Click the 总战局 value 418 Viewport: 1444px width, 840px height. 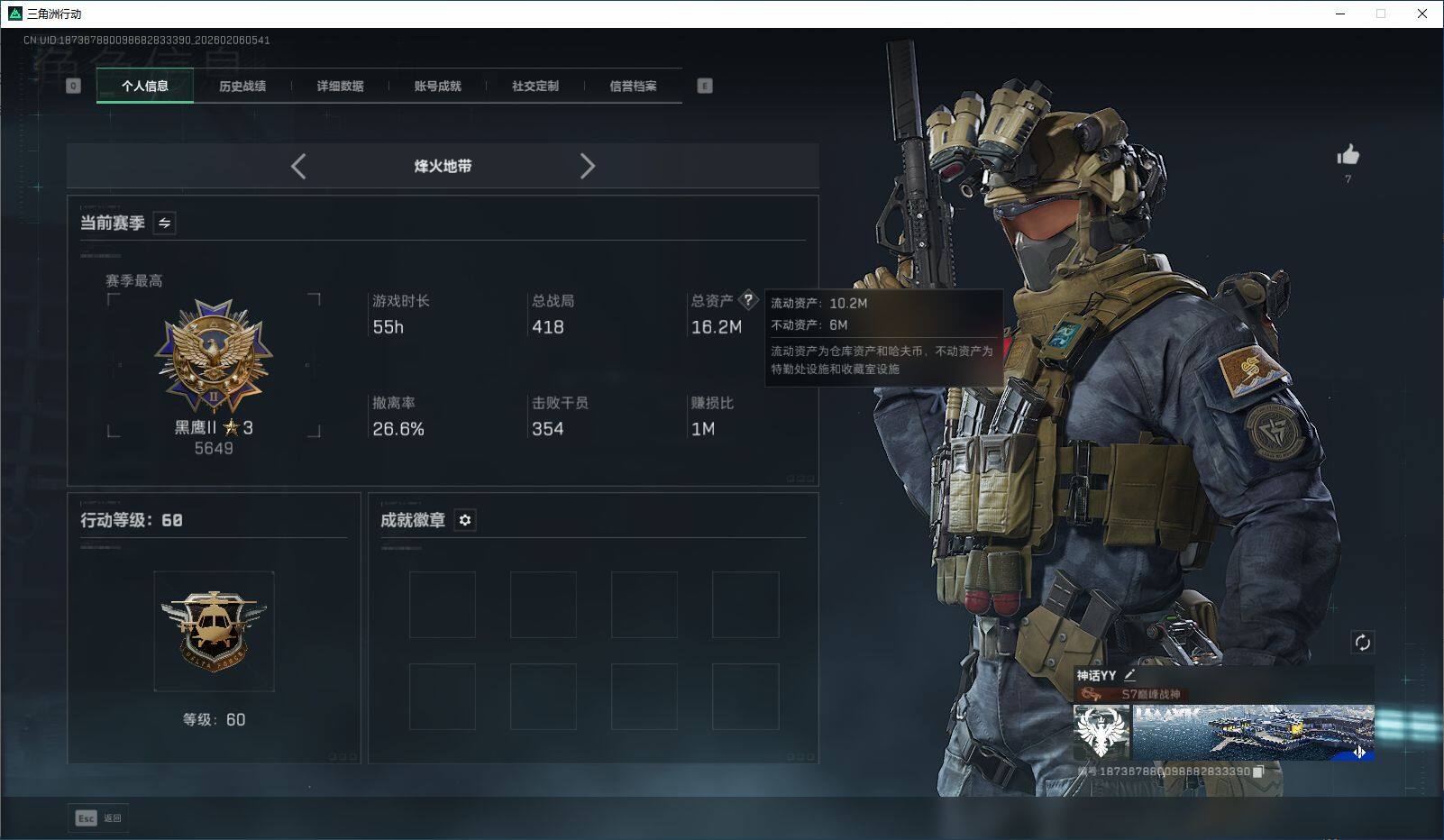[548, 327]
